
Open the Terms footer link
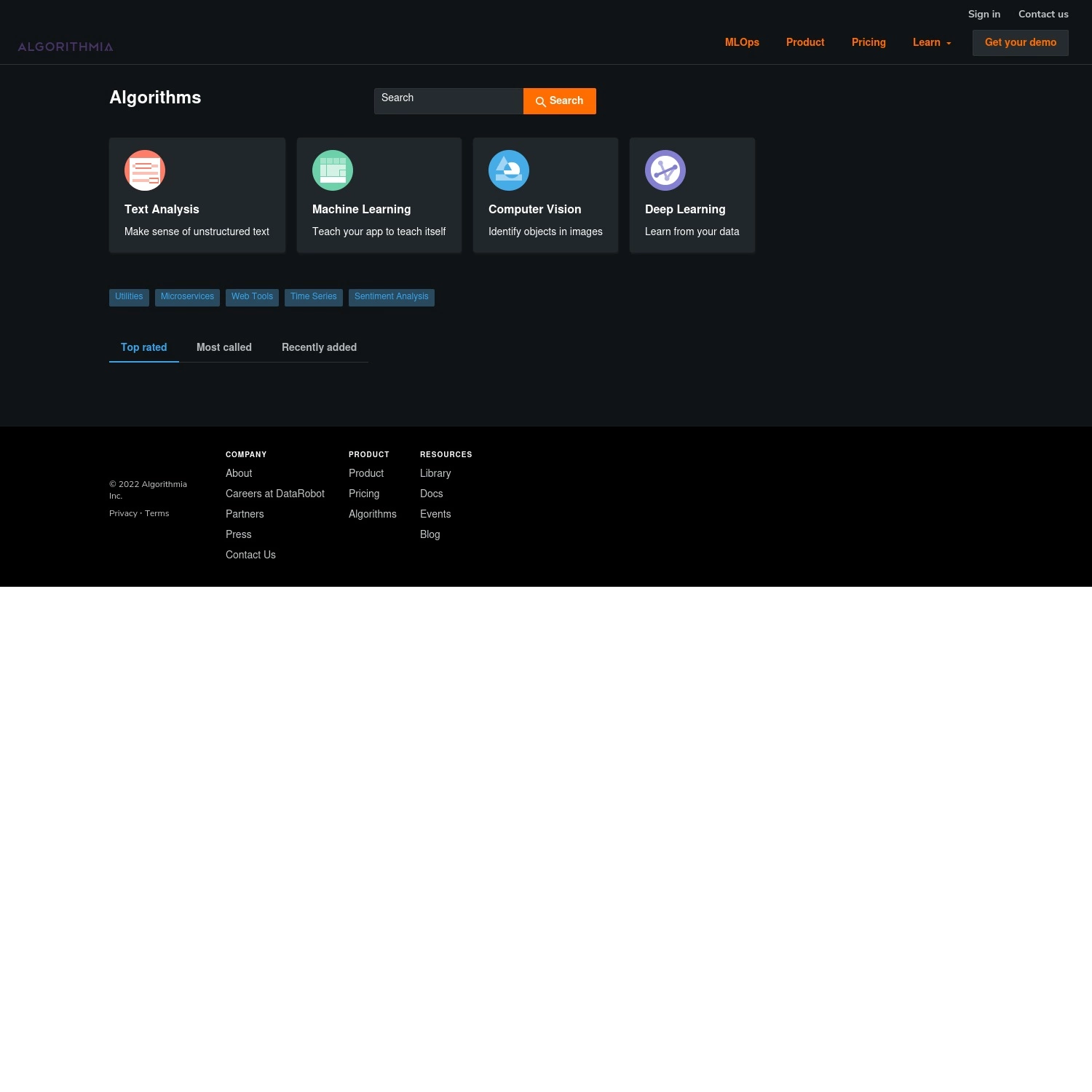pos(157,513)
